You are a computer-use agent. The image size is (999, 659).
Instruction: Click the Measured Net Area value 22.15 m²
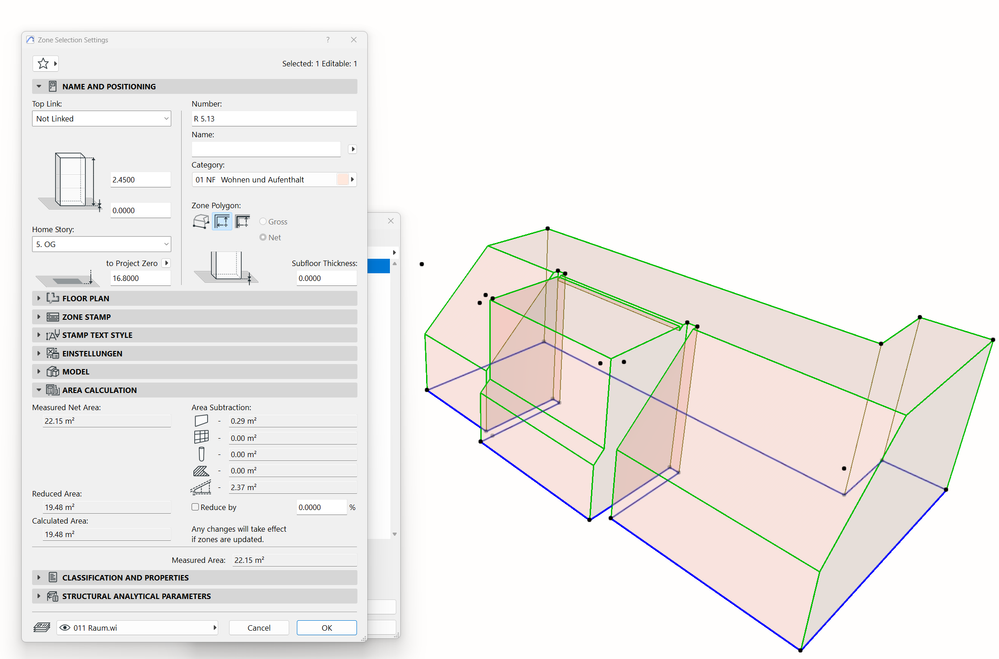106,421
